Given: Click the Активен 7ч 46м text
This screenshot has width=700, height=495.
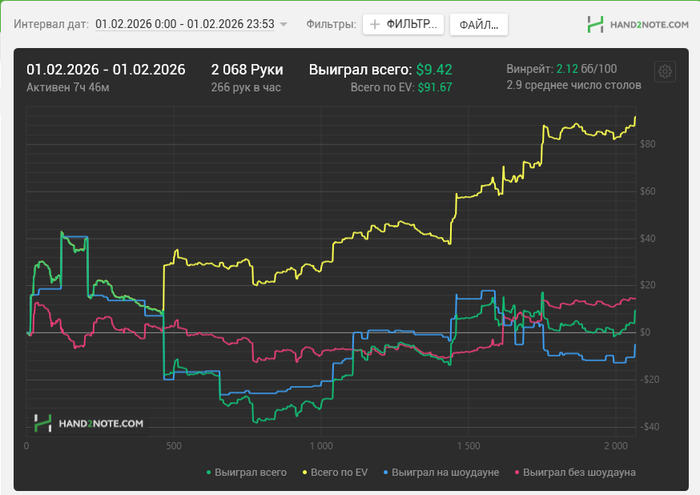Looking at the screenshot, I should [x=68, y=87].
